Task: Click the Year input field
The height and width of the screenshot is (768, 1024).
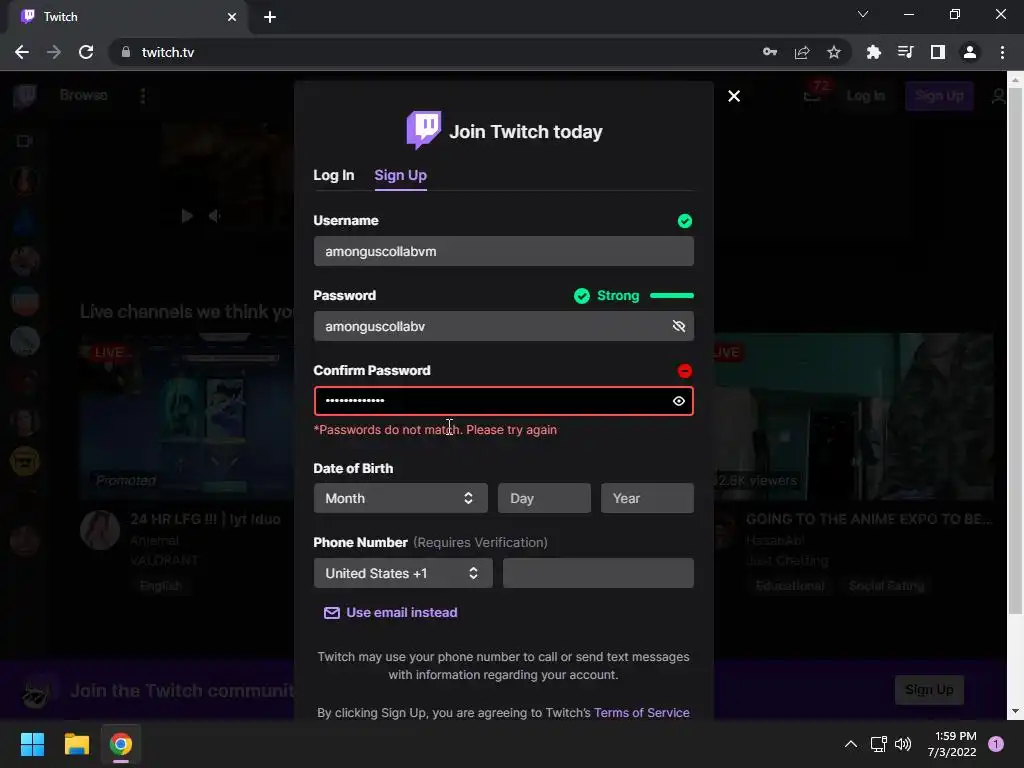Action: click(x=647, y=498)
